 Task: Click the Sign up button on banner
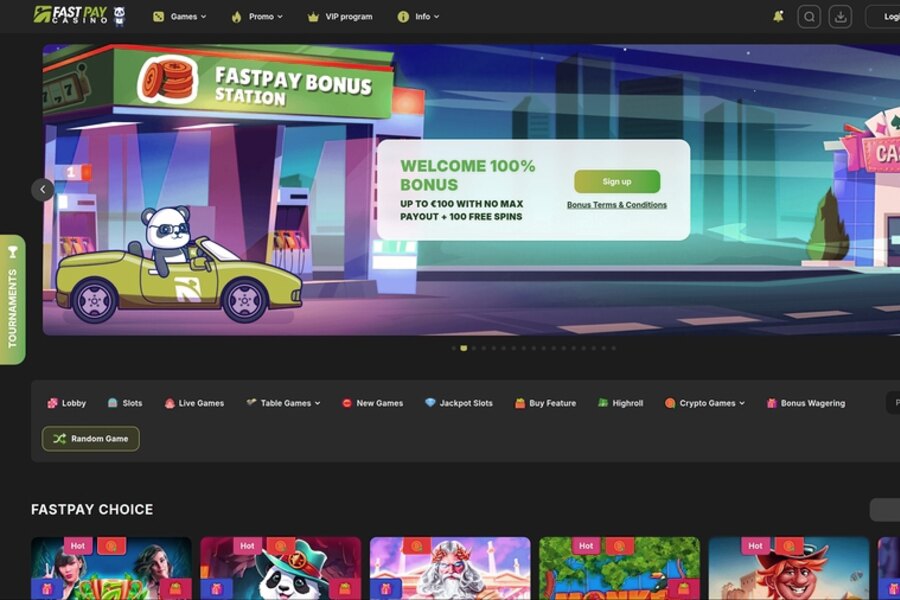point(617,181)
